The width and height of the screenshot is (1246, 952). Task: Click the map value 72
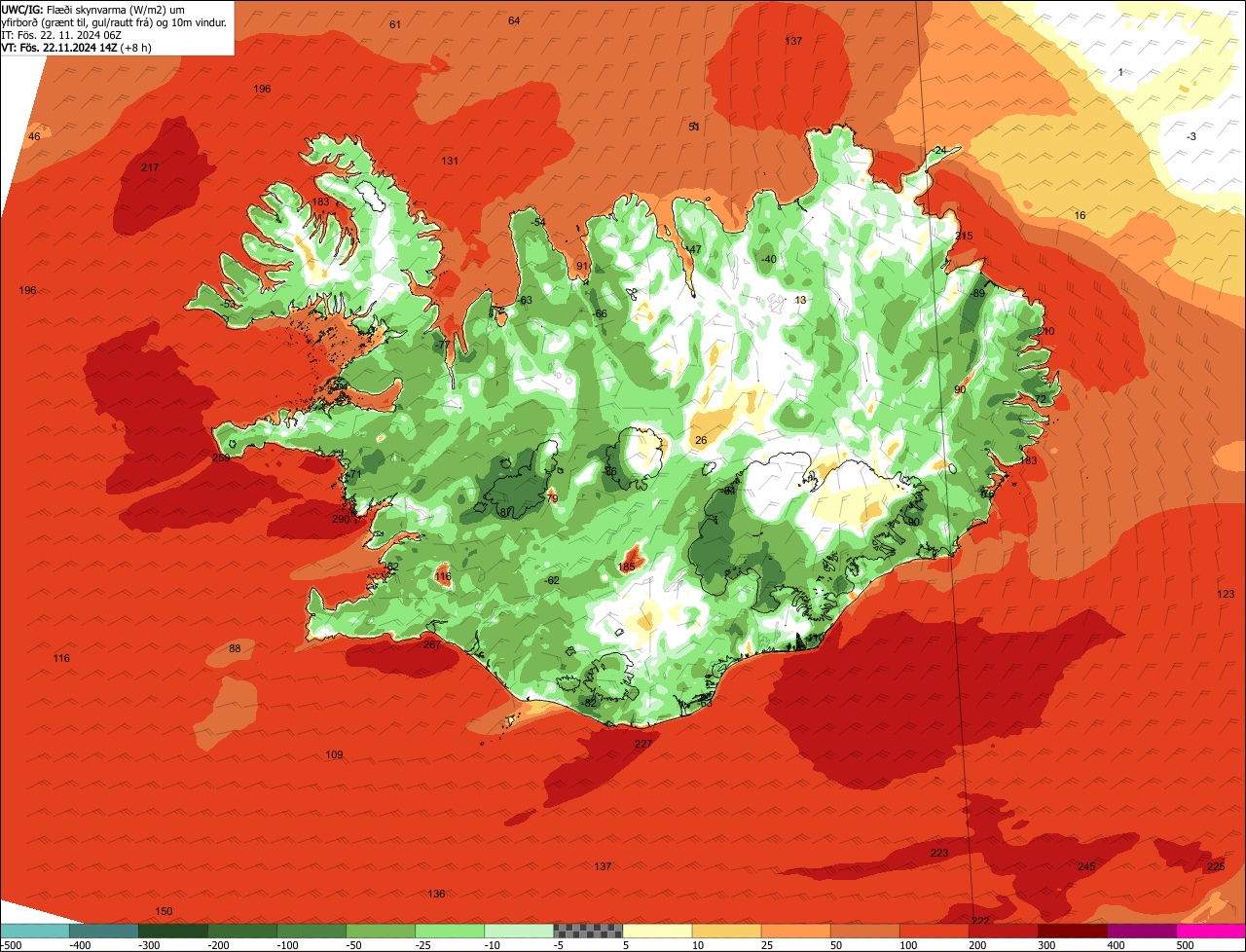1040,400
